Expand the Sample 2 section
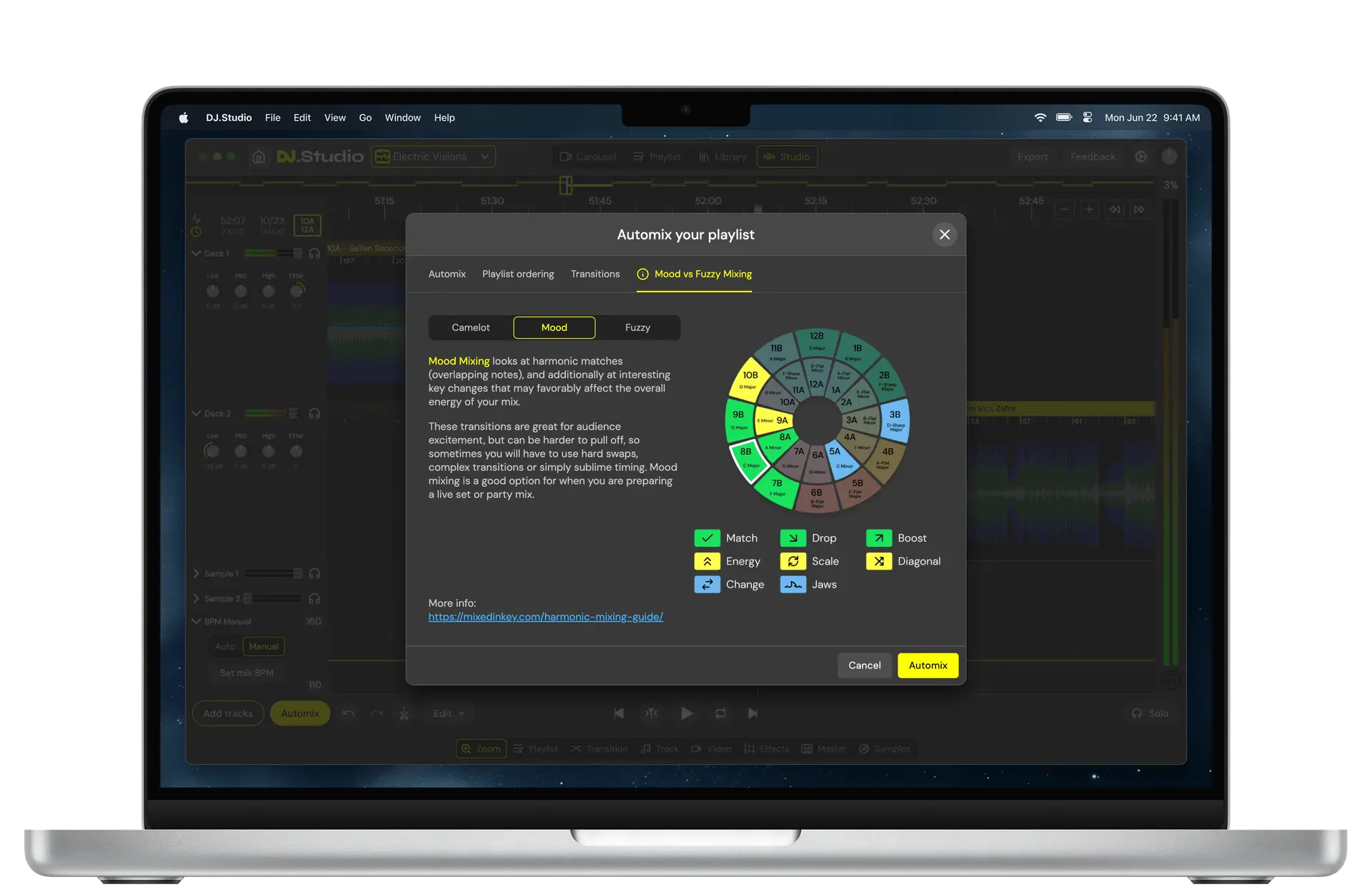This screenshot has width=1372, height=892. coord(197,599)
